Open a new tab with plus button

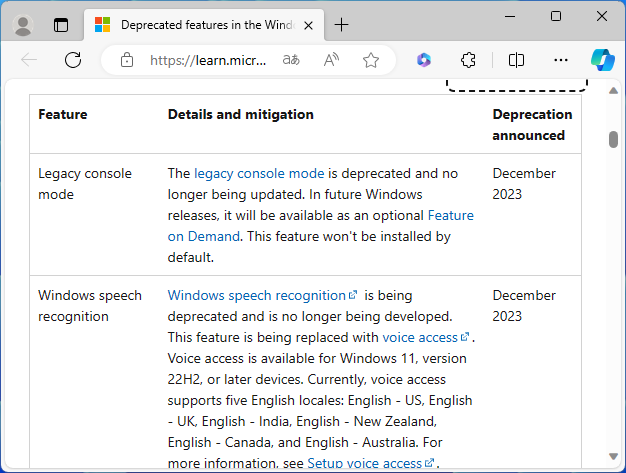[x=342, y=24]
